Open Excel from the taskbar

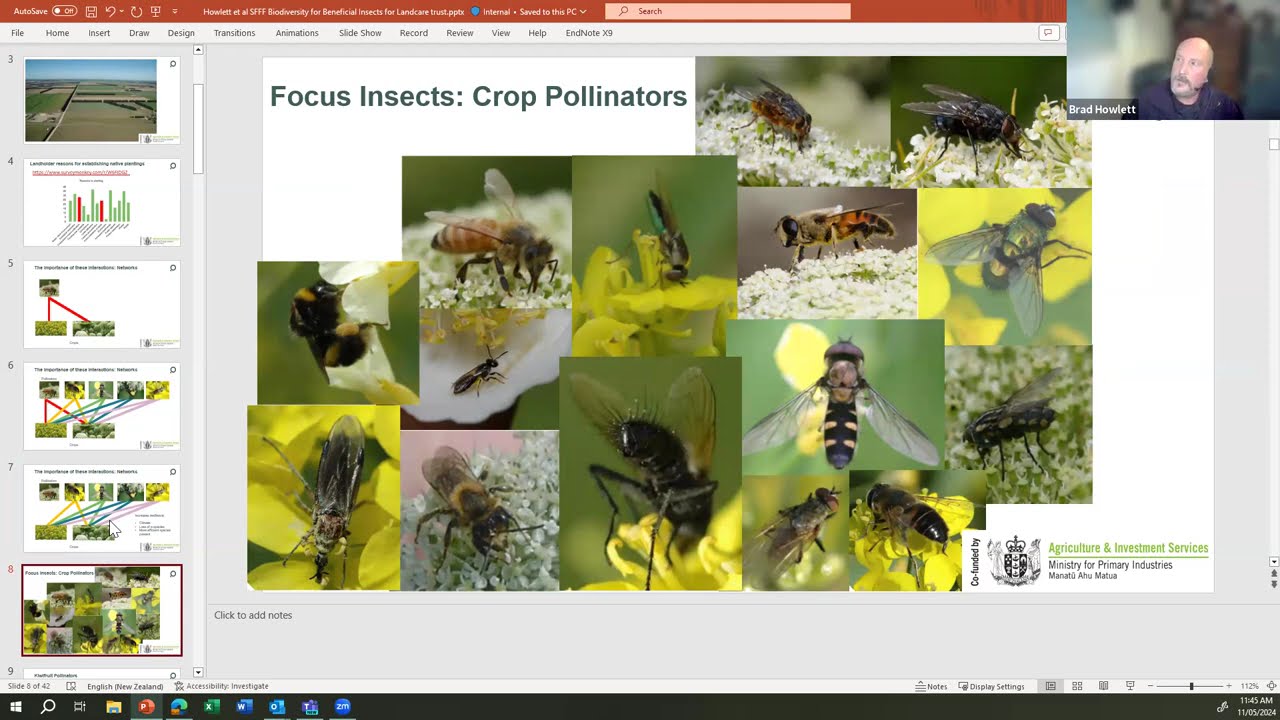tap(211, 707)
